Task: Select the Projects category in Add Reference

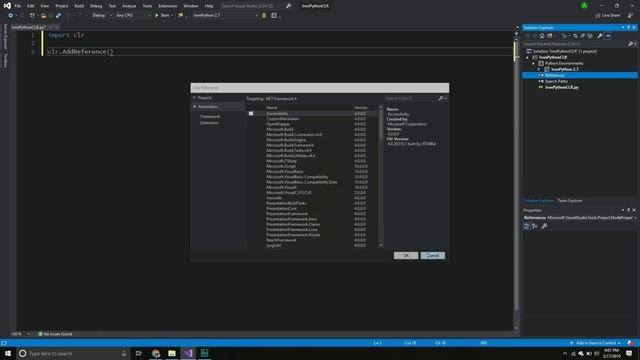Action: (204, 98)
